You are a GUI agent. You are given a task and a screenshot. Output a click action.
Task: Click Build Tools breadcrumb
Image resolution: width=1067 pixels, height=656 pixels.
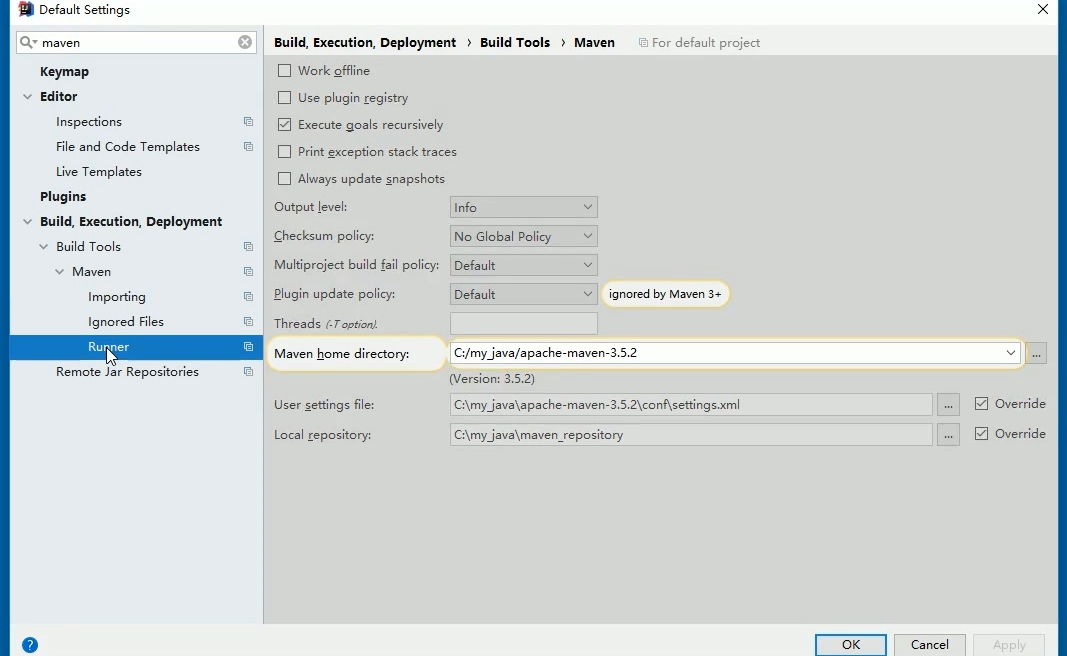coord(515,42)
